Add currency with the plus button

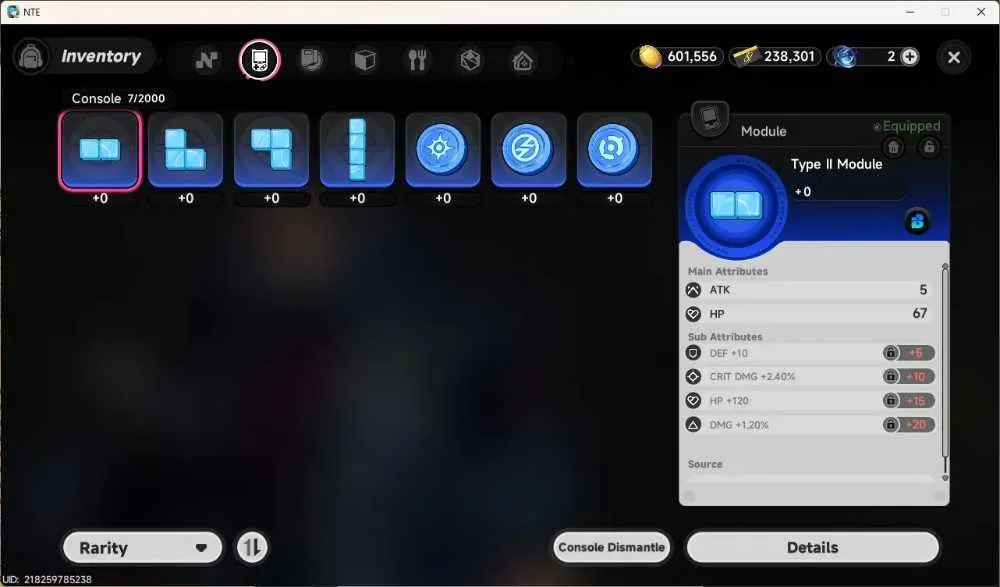coord(909,57)
